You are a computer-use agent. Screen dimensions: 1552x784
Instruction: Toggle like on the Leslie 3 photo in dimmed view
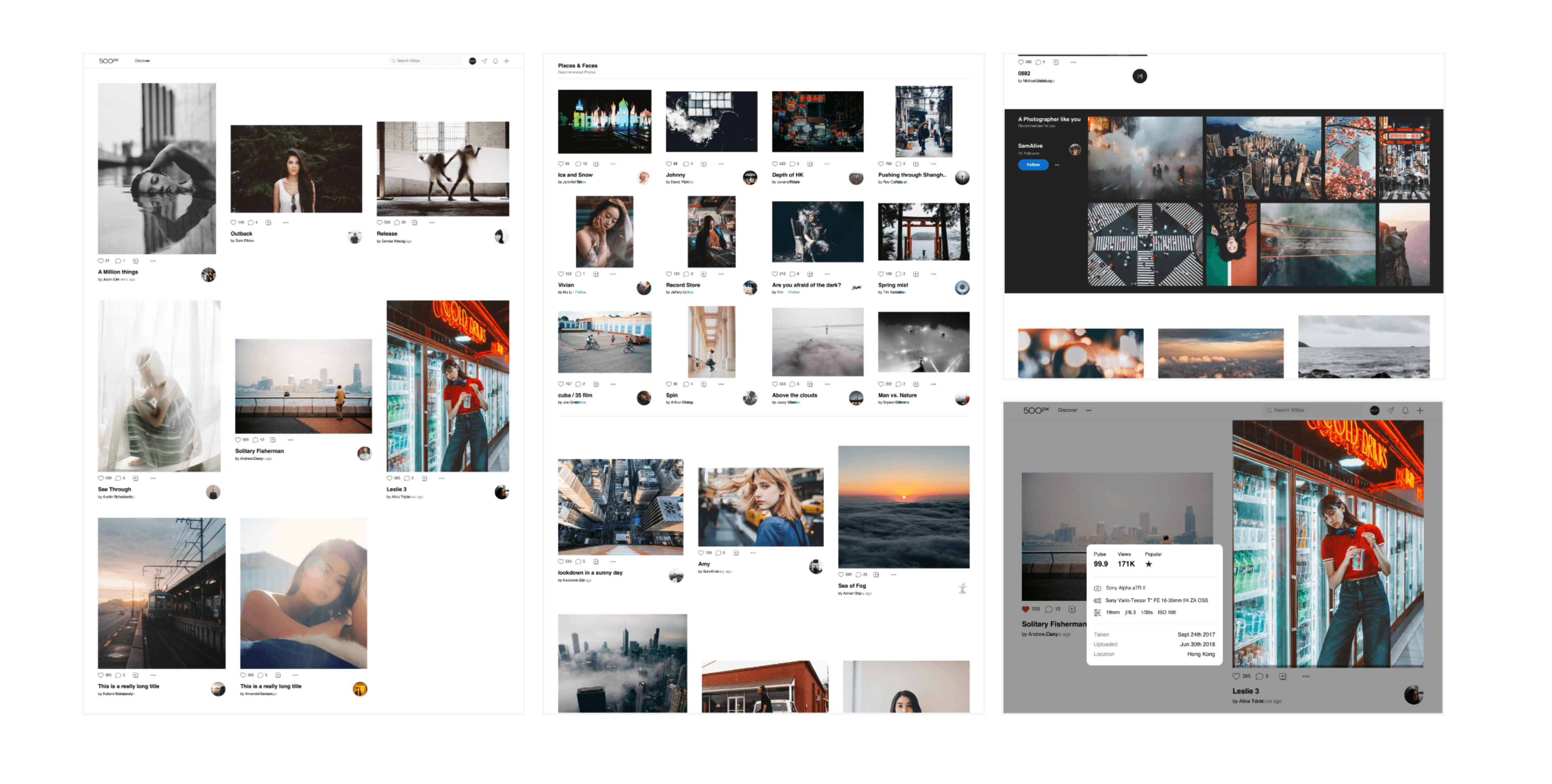click(x=1236, y=676)
